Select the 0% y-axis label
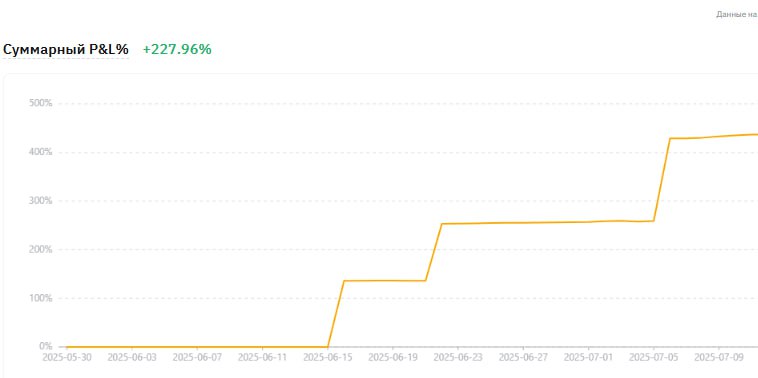The width and height of the screenshot is (758, 378). point(45,346)
